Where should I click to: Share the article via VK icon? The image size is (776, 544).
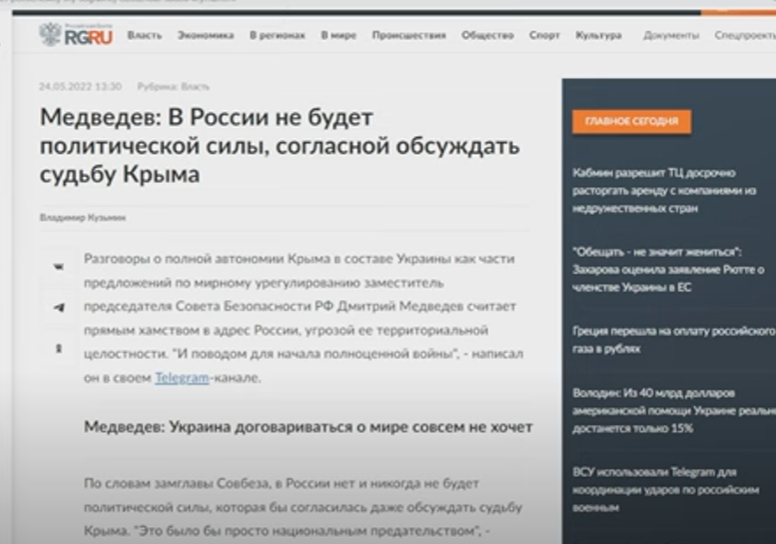tap(58, 266)
